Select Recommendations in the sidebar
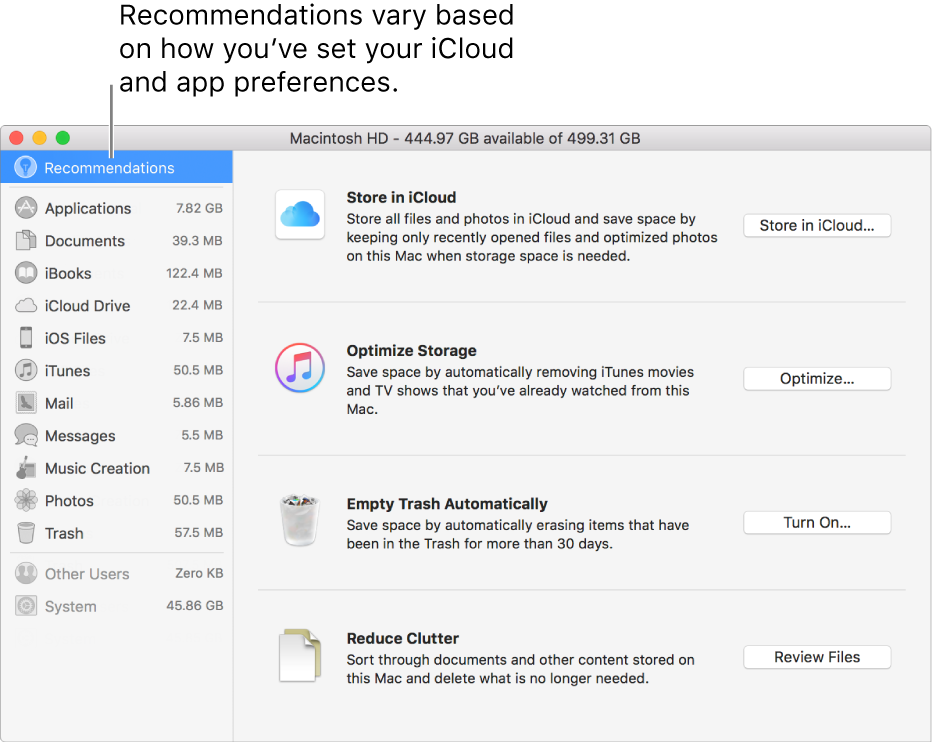 tap(109, 168)
